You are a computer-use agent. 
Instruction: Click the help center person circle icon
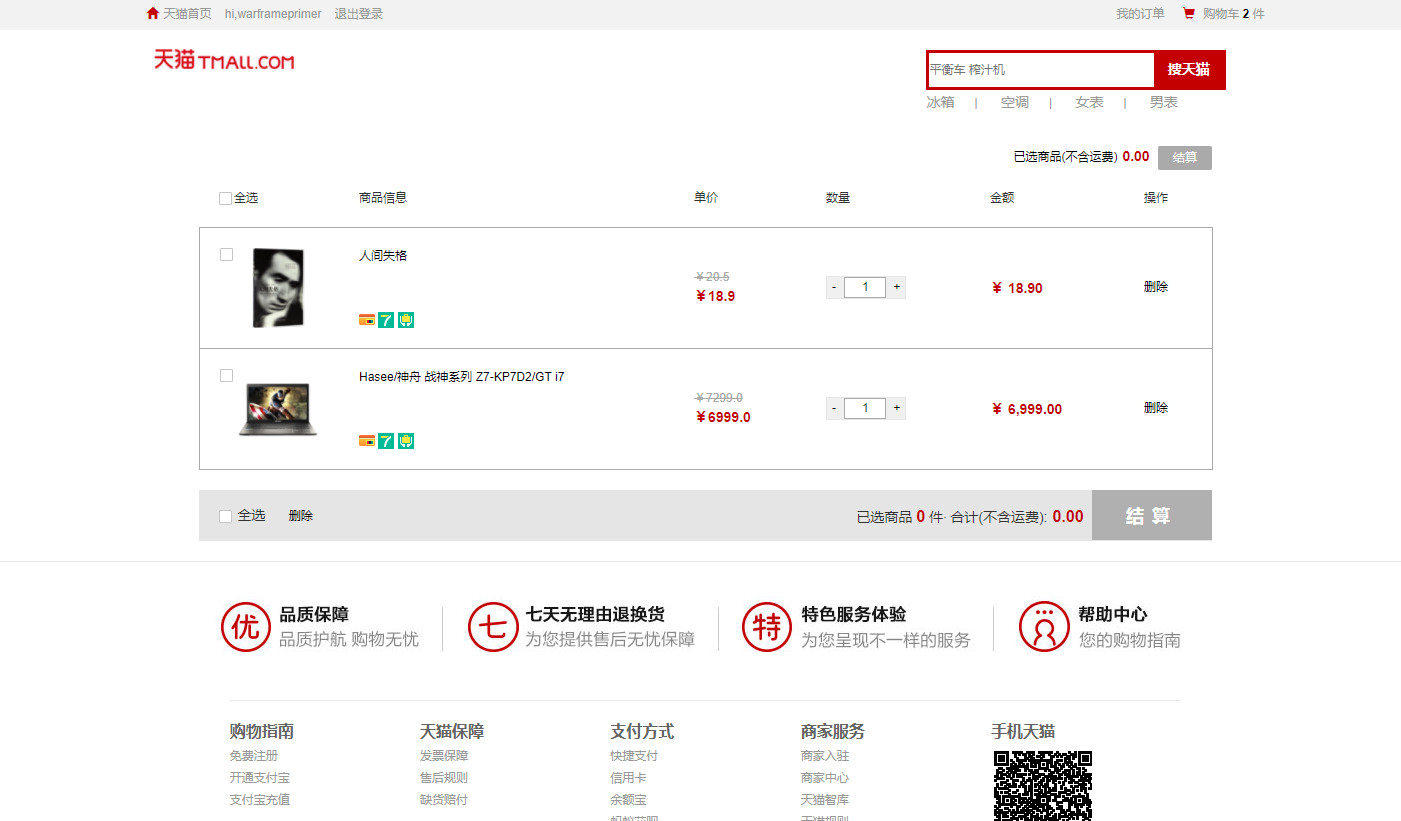click(1044, 627)
